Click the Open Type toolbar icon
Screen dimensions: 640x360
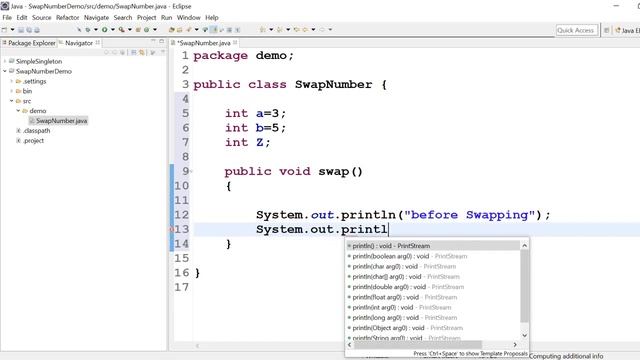(x=171, y=30)
